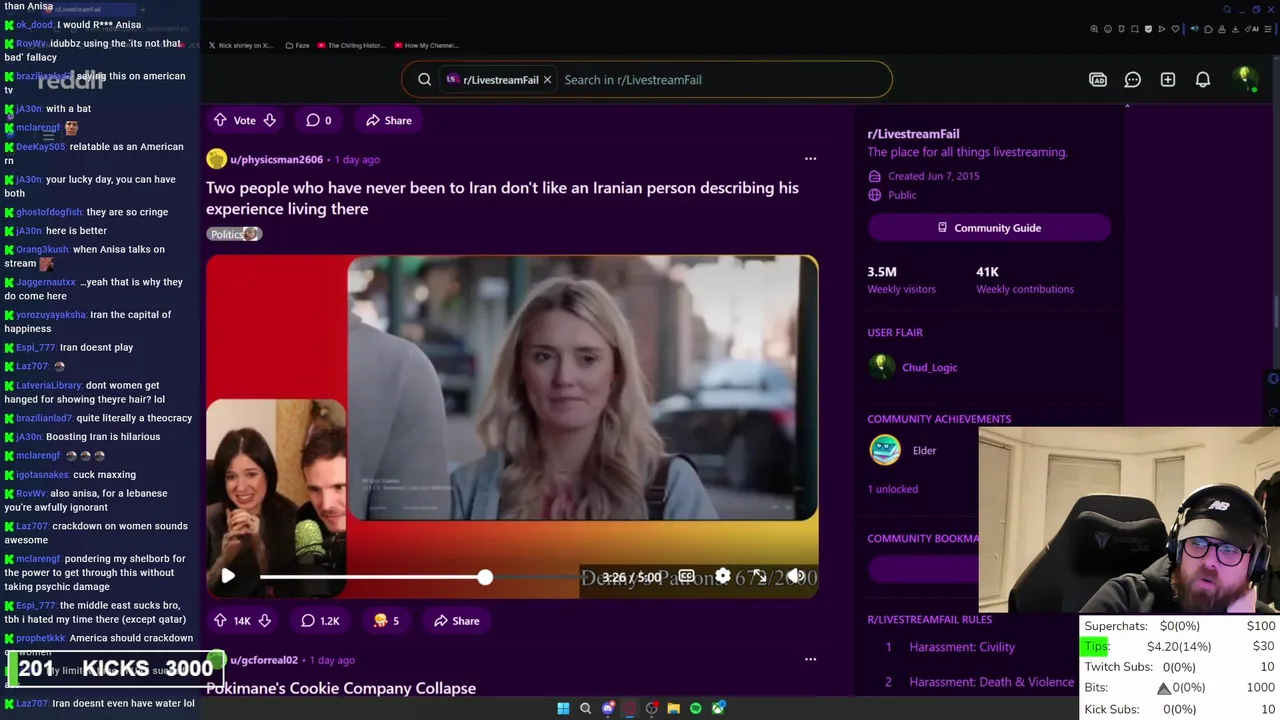Open Nick shirley on X bookmark
The image size is (1280, 720).
pos(241,45)
